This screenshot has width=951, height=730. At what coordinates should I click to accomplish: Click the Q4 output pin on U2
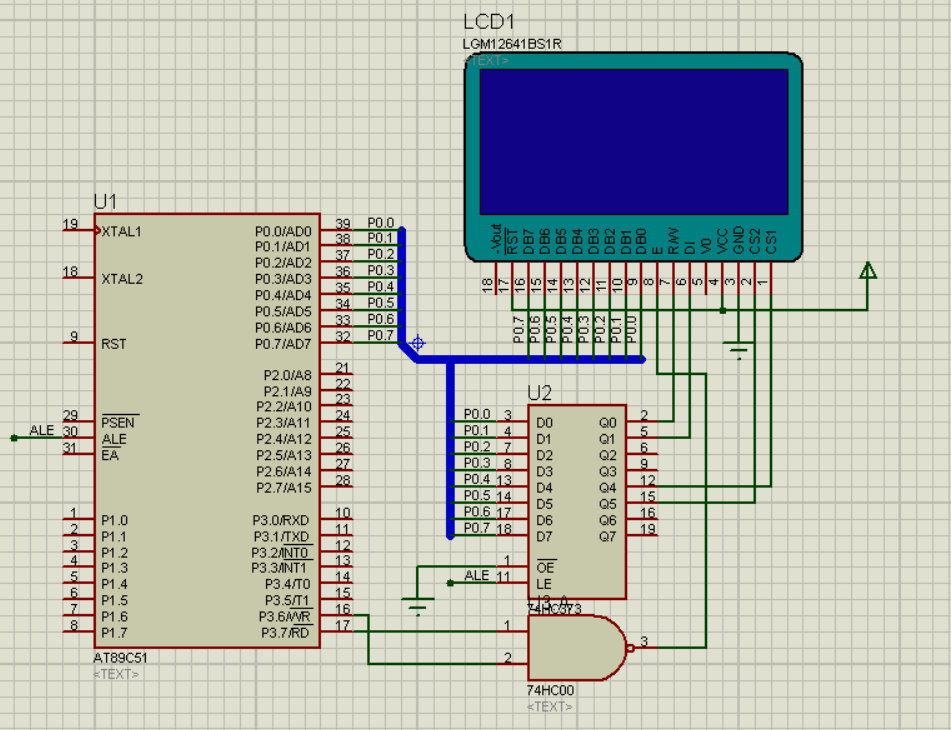point(642,485)
